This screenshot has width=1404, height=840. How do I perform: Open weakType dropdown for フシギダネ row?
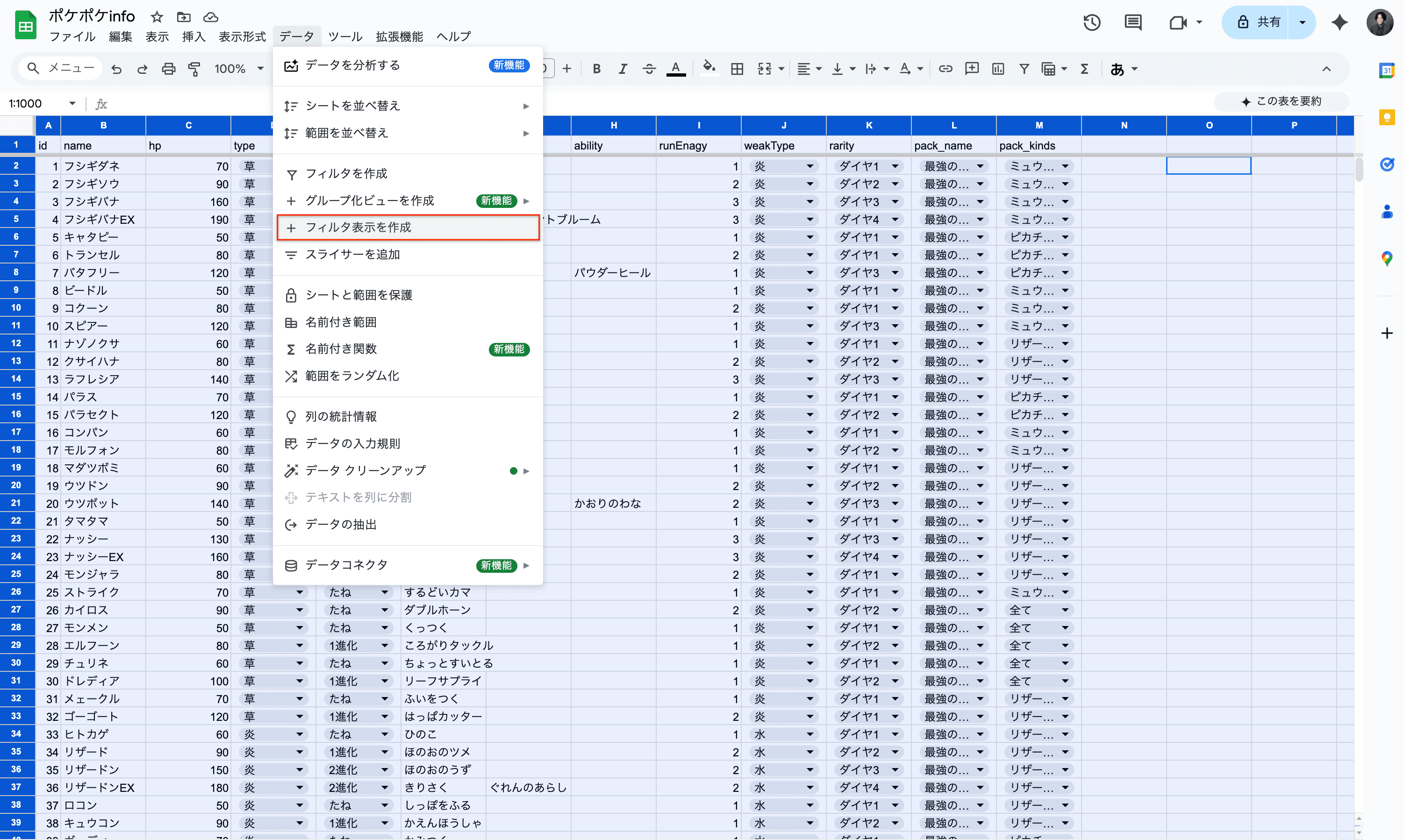tap(809, 166)
